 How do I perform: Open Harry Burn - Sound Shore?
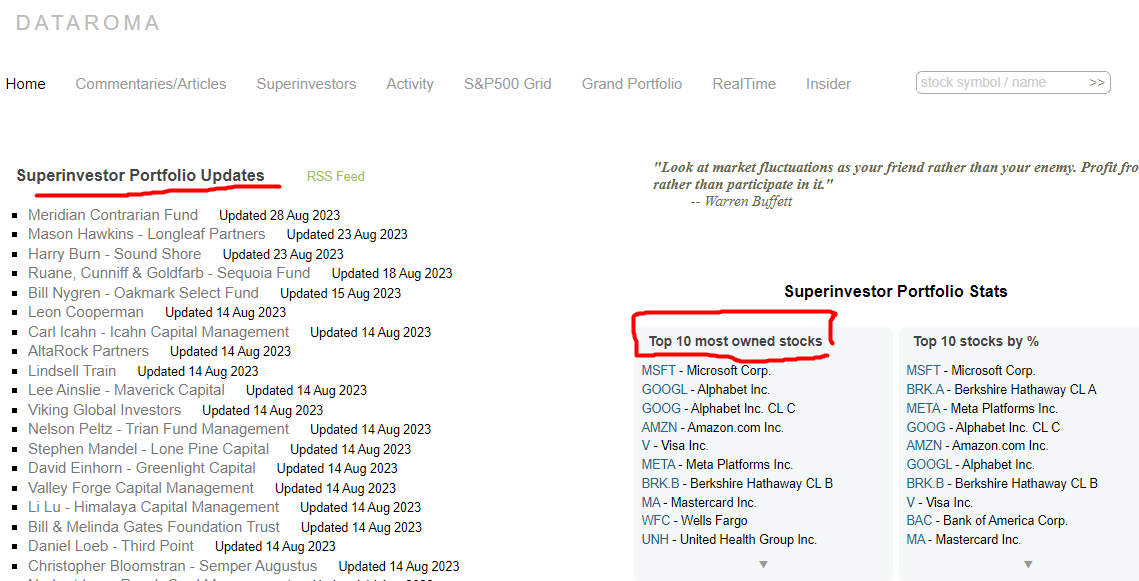coord(115,254)
